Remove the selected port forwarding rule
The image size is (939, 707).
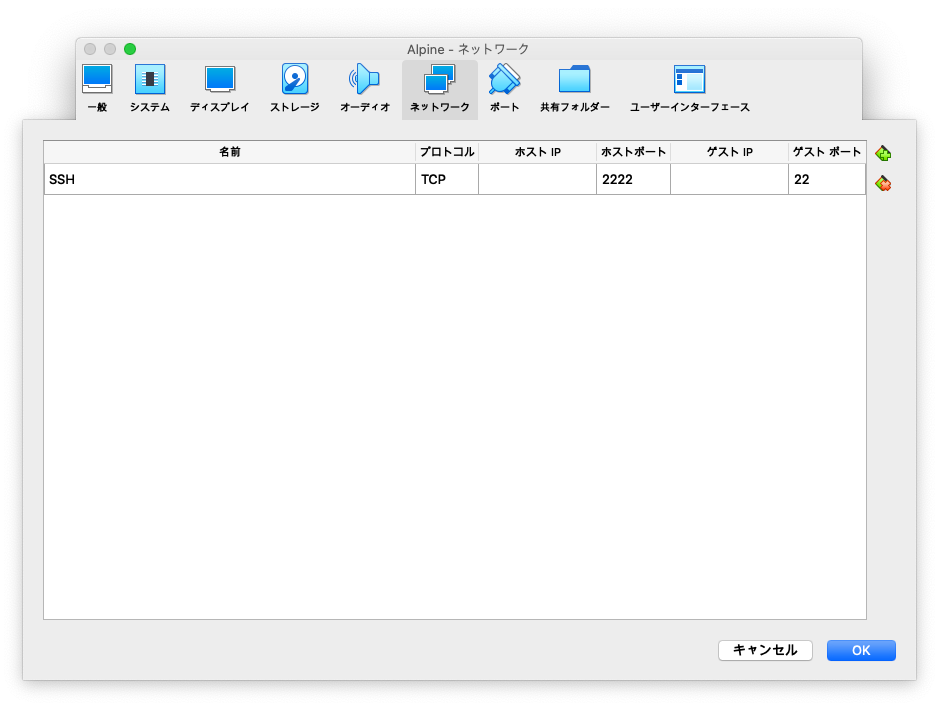(x=883, y=183)
